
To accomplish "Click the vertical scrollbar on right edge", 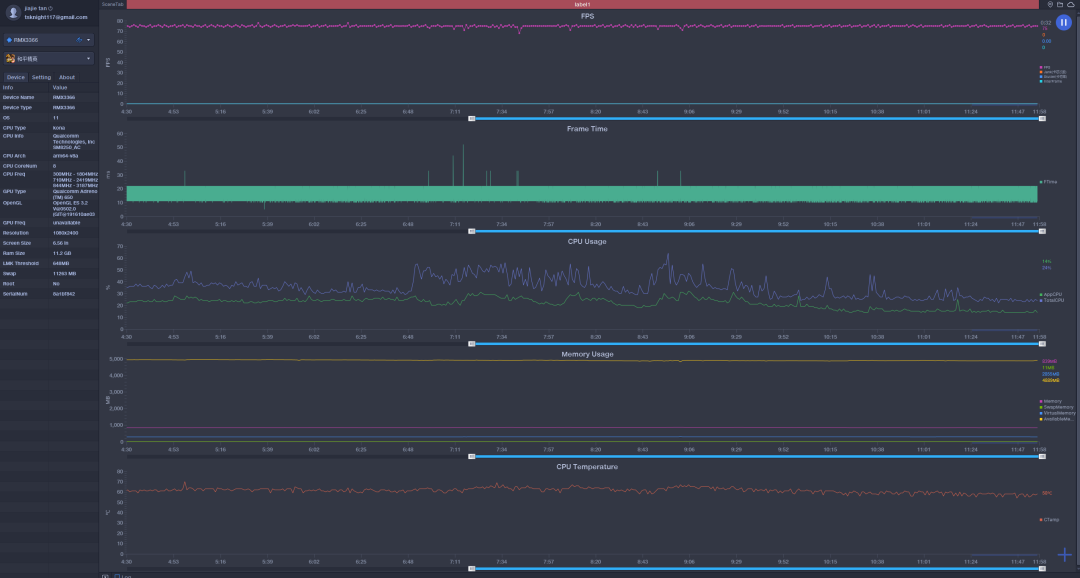I will point(1078,289).
